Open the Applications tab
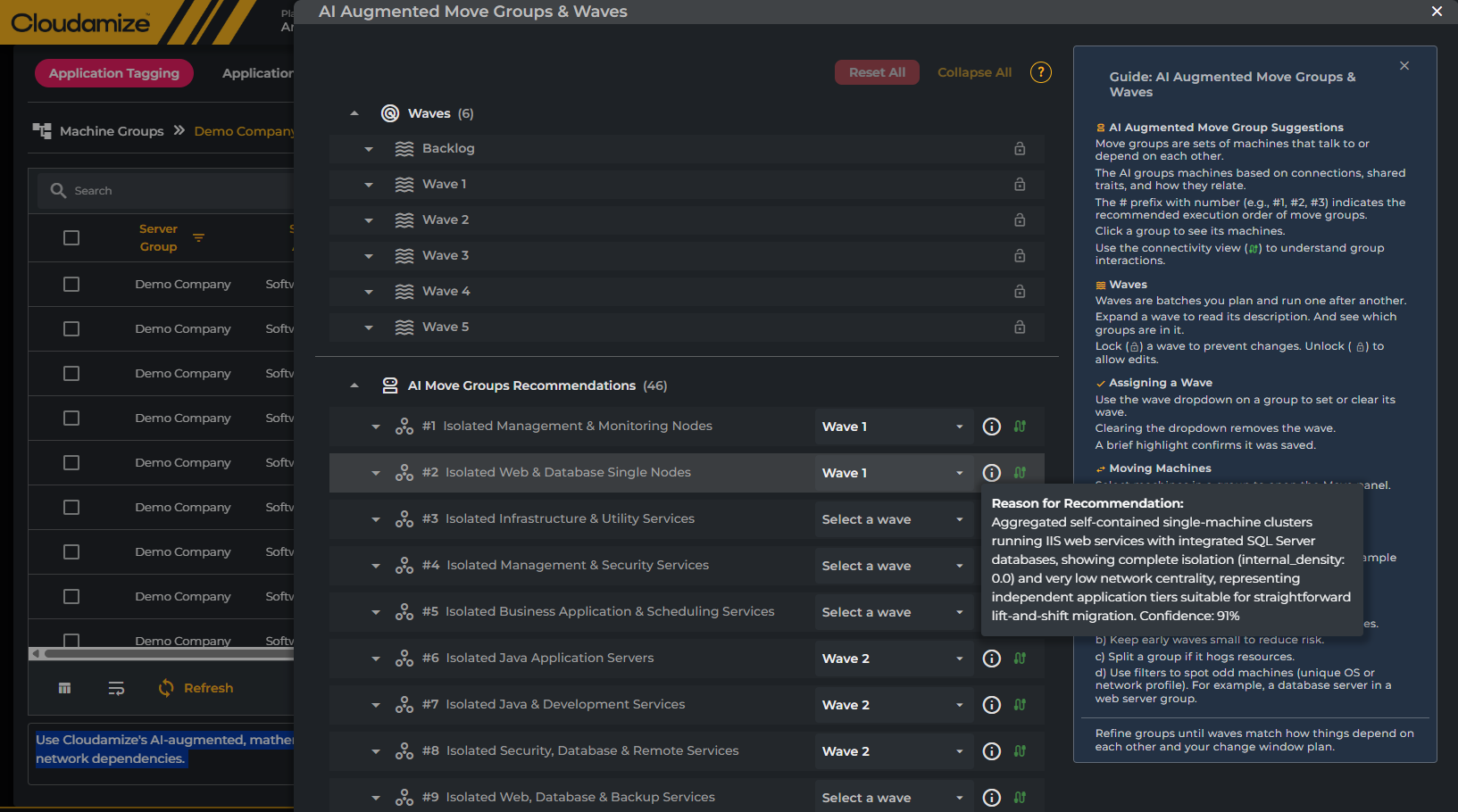Image resolution: width=1458 pixels, height=812 pixels. click(x=260, y=73)
